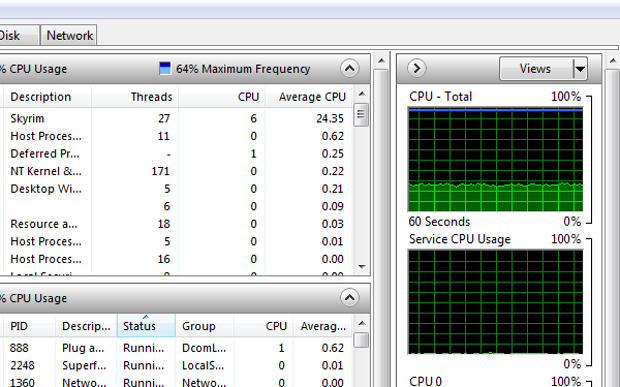Click the Views button
The image size is (620, 387).
(535, 69)
